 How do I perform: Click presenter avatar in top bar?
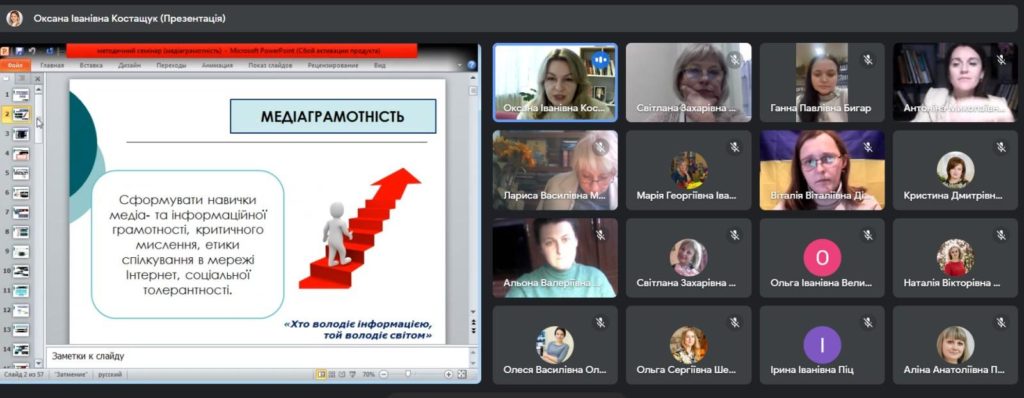click(x=14, y=18)
